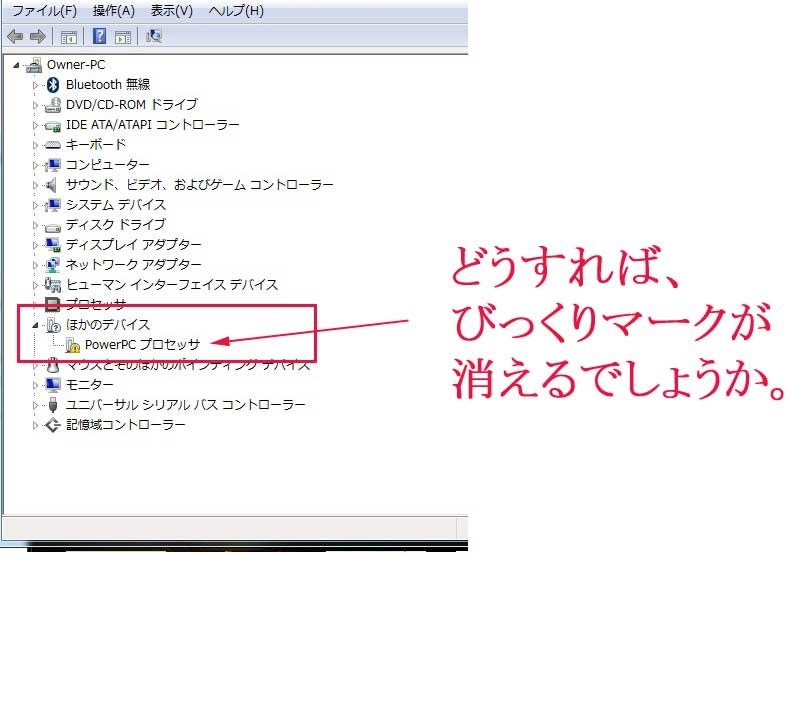Image resolution: width=798 pixels, height=712 pixels.
Task: Open Help via blue question mark icon
Action: click(99, 36)
